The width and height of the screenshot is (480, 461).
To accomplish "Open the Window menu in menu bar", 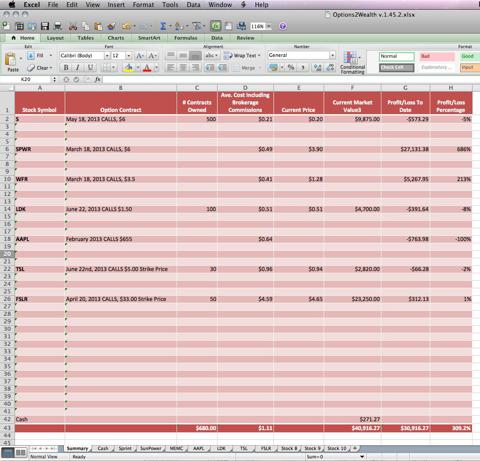I will tap(220, 5).
